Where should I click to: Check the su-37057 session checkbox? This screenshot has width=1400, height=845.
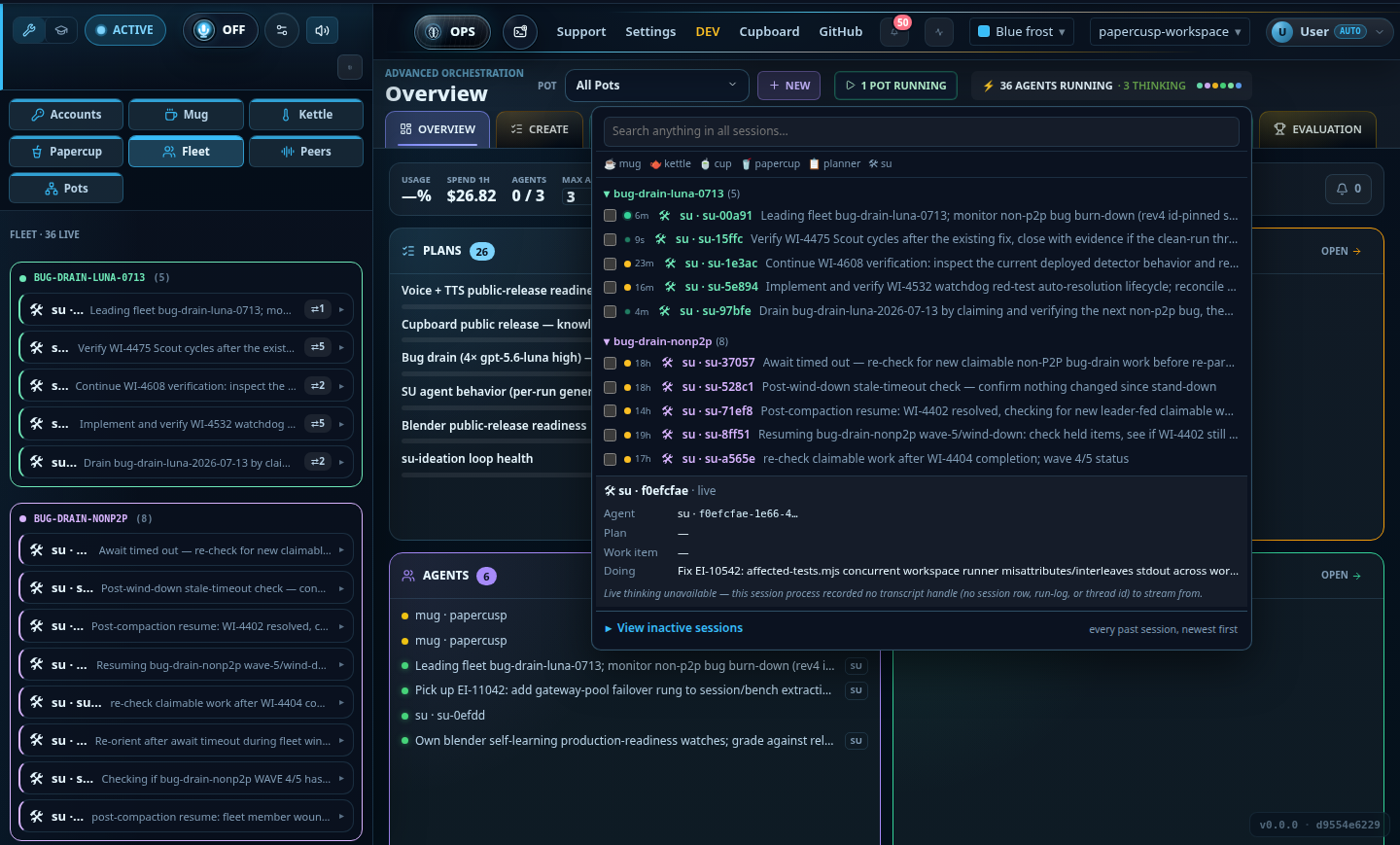click(x=610, y=363)
